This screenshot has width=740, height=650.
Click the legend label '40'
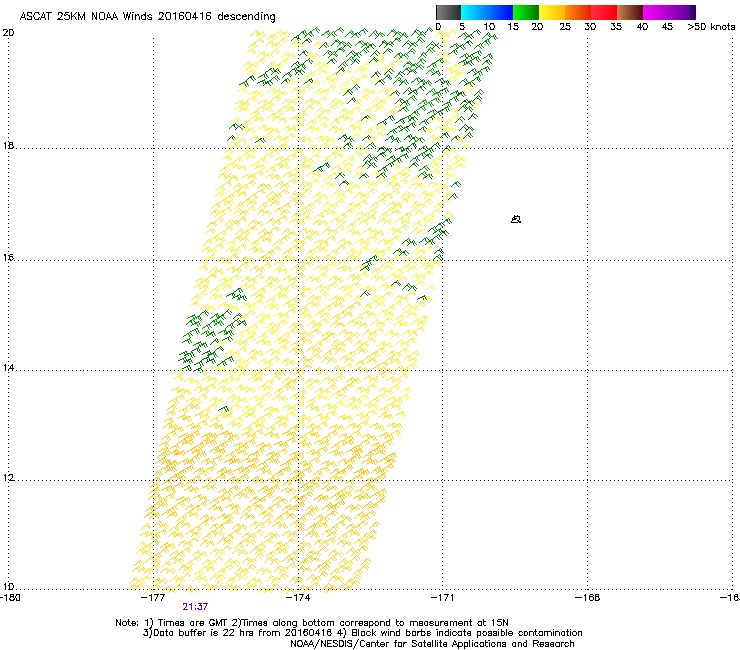click(642, 27)
